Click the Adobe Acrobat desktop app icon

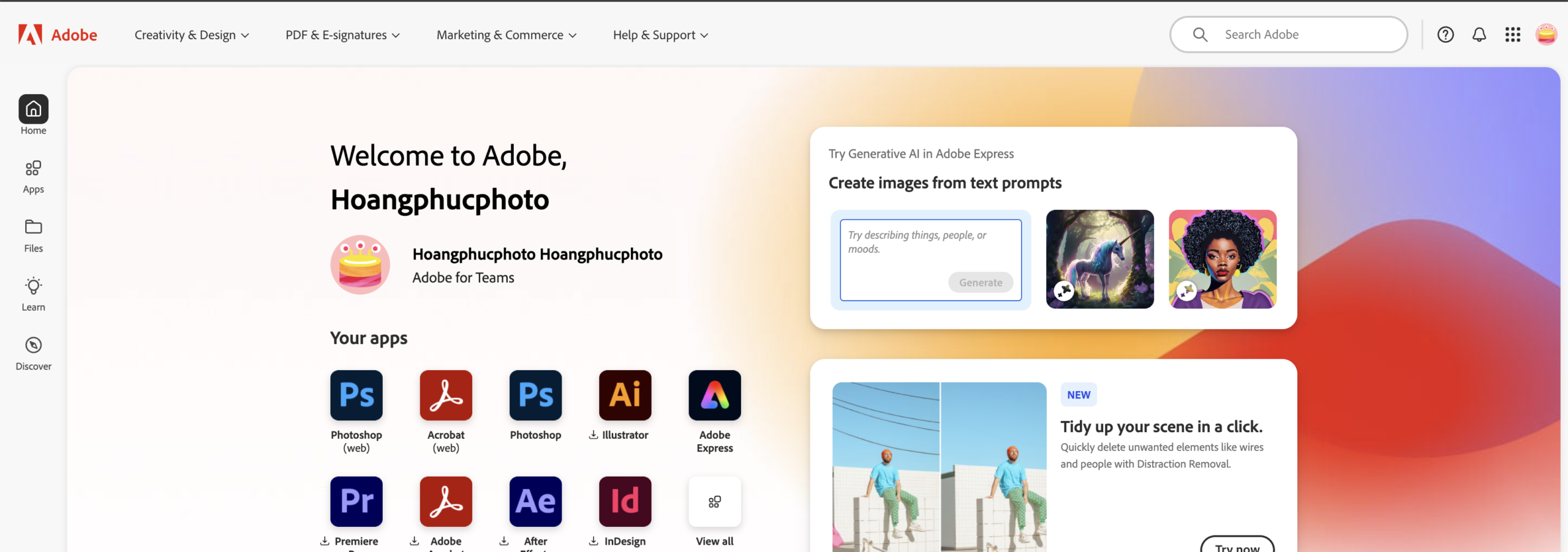tap(446, 502)
